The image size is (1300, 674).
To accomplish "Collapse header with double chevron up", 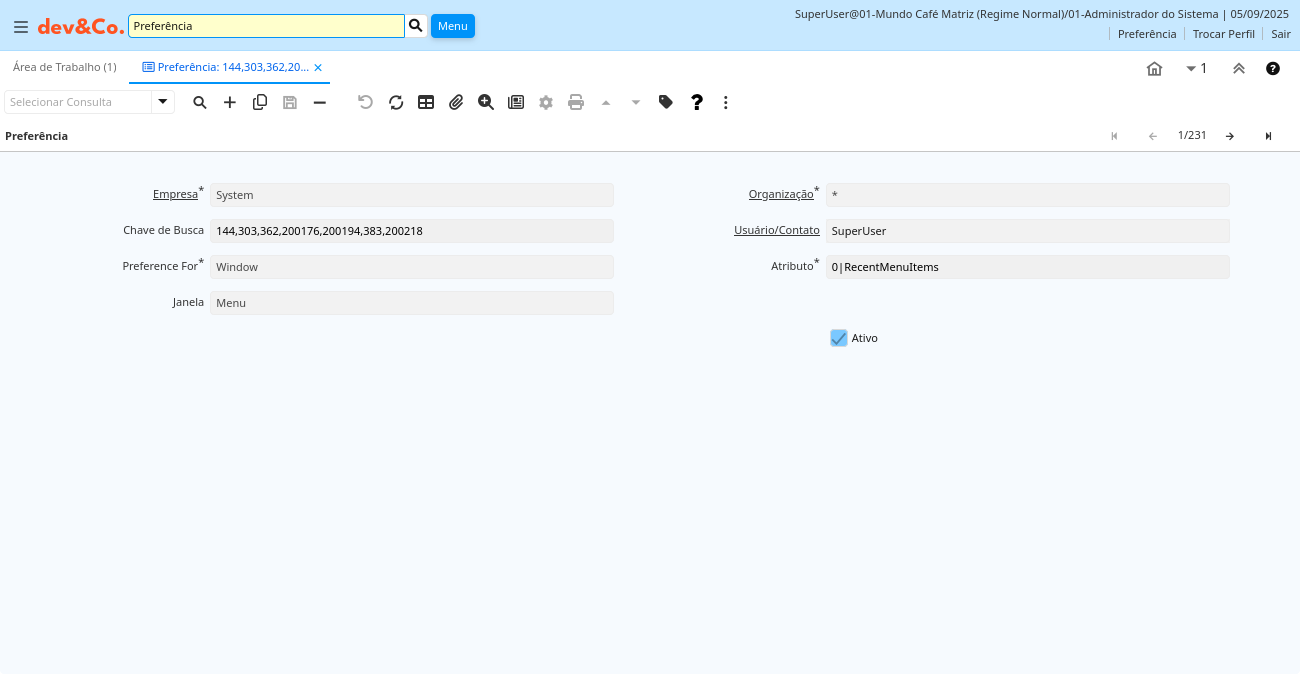I will tap(1239, 69).
